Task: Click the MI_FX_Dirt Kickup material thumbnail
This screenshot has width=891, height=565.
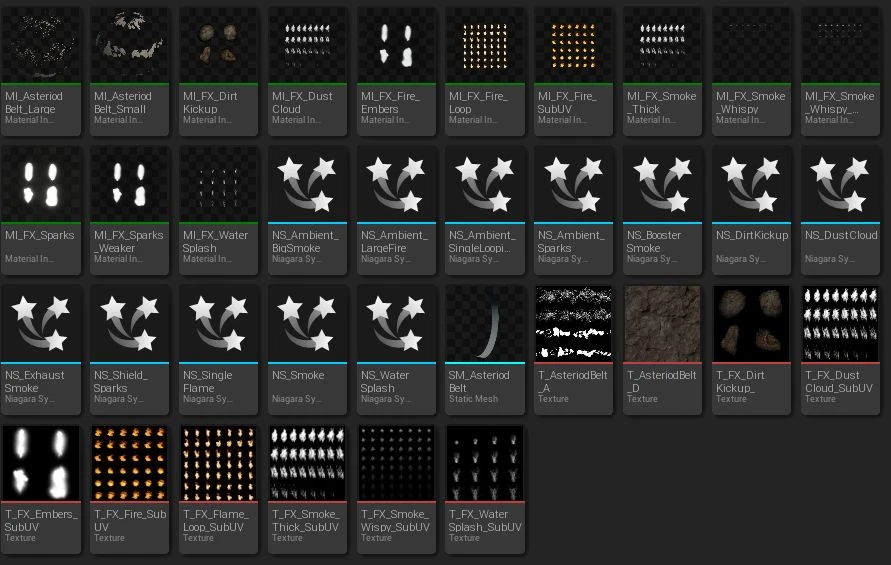Action: (218, 45)
